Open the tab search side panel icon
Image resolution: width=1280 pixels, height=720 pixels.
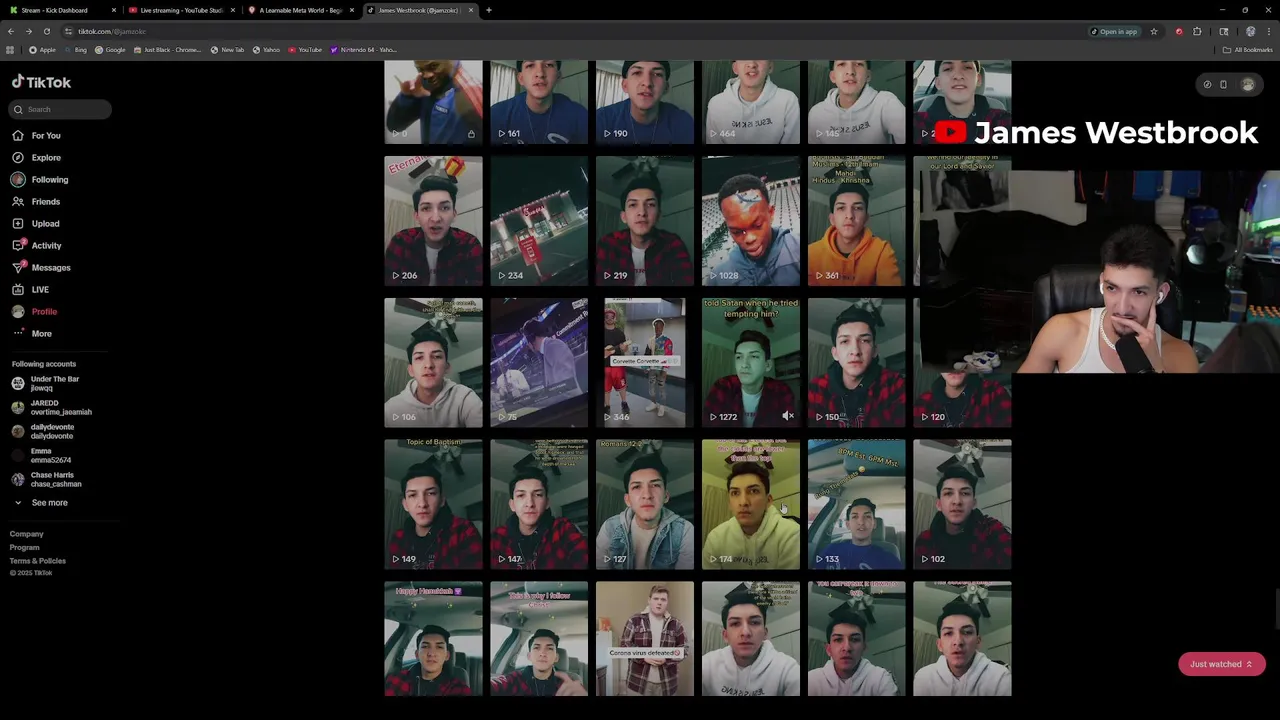[x=1224, y=31]
